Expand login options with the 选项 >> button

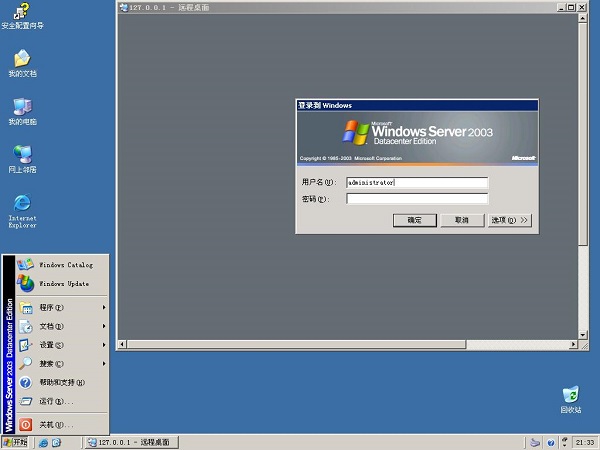[510, 220]
